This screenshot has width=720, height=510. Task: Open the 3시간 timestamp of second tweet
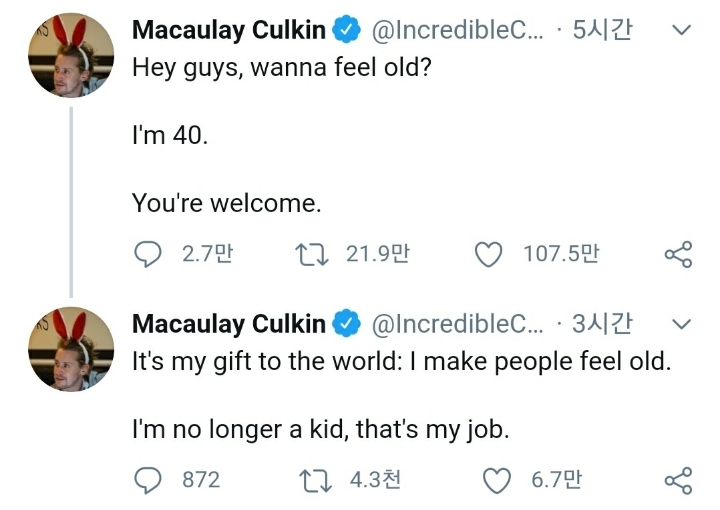pos(602,324)
